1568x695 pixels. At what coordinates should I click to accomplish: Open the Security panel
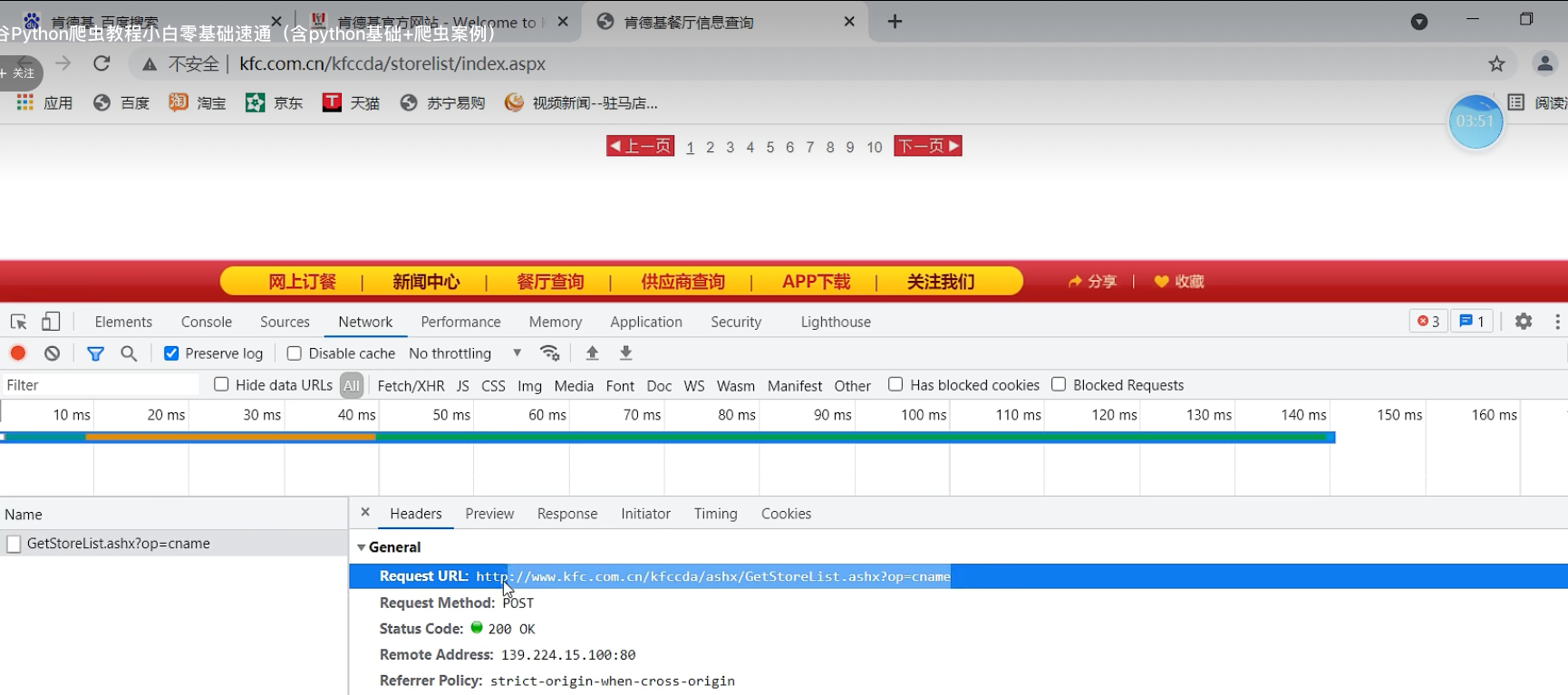pyautogui.click(x=736, y=322)
